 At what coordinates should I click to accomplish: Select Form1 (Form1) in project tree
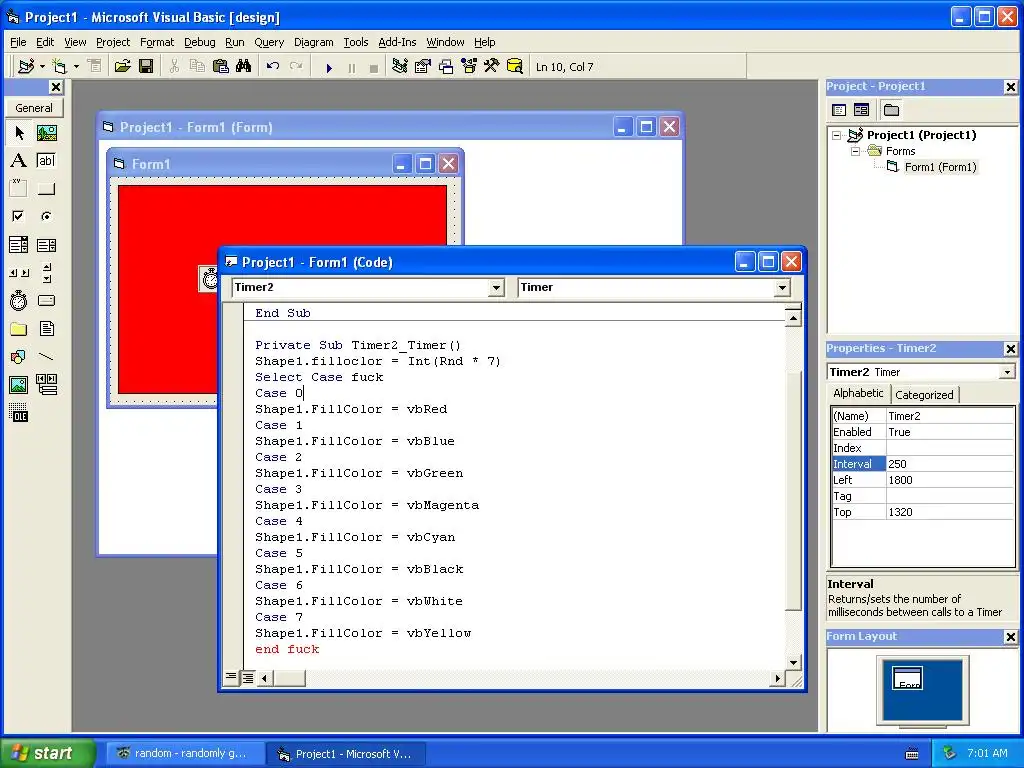[940, 167]
